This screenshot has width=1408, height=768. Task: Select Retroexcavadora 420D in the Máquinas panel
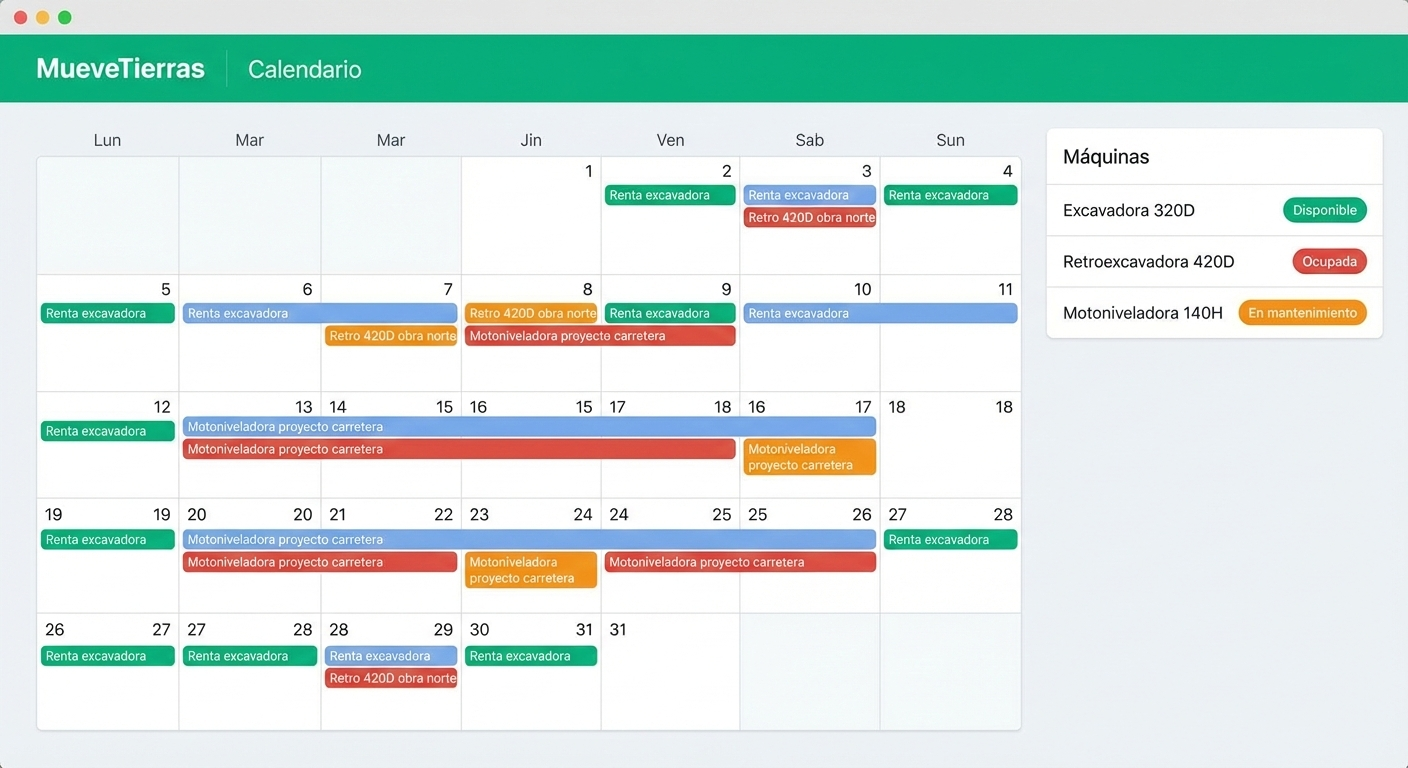point(1147,261)
